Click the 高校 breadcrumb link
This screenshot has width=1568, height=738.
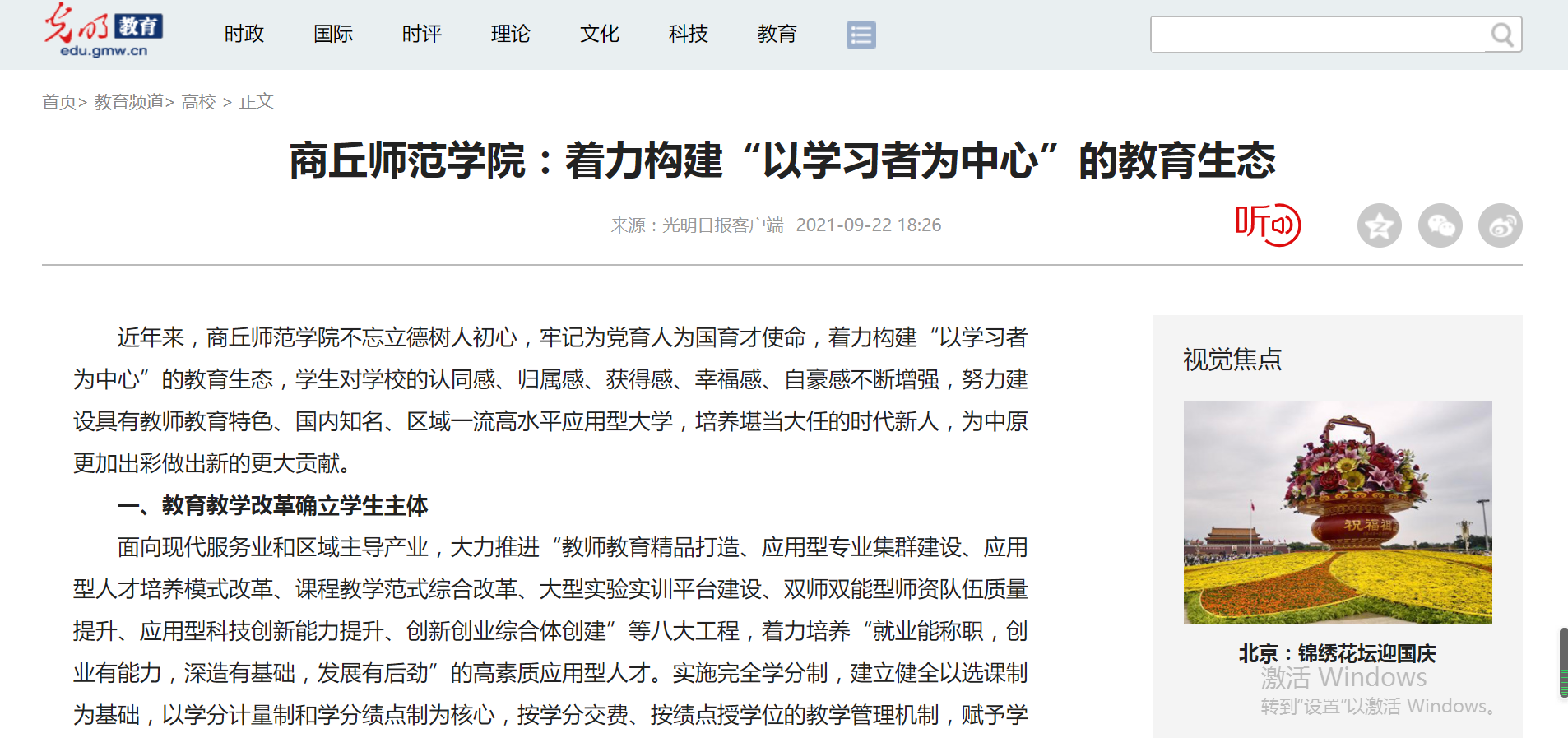pos(198,101)
